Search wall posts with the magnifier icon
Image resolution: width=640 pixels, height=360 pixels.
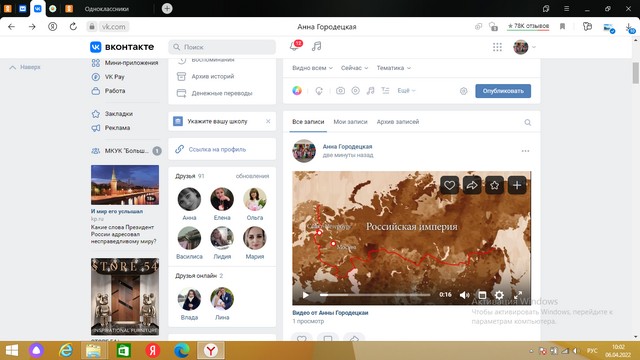(527, 122)
